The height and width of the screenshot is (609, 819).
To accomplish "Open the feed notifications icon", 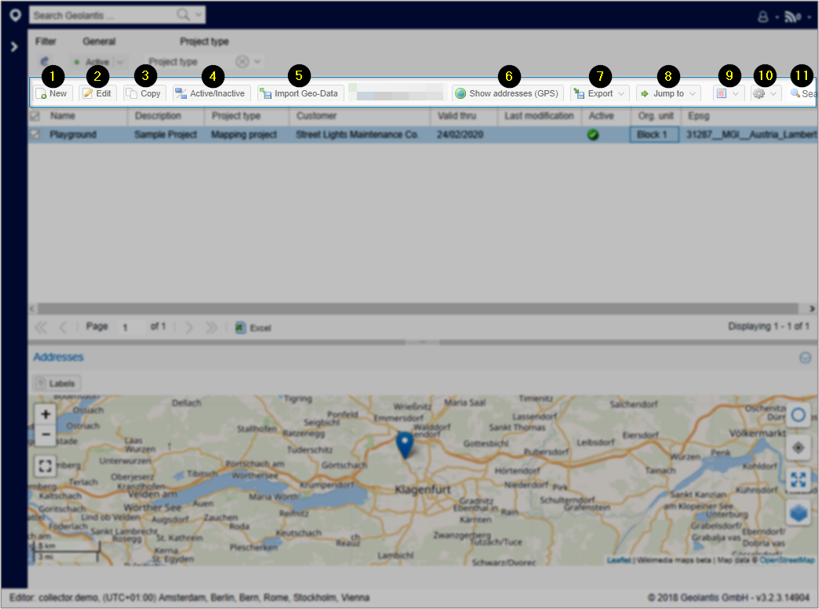I will pos(792,17).
